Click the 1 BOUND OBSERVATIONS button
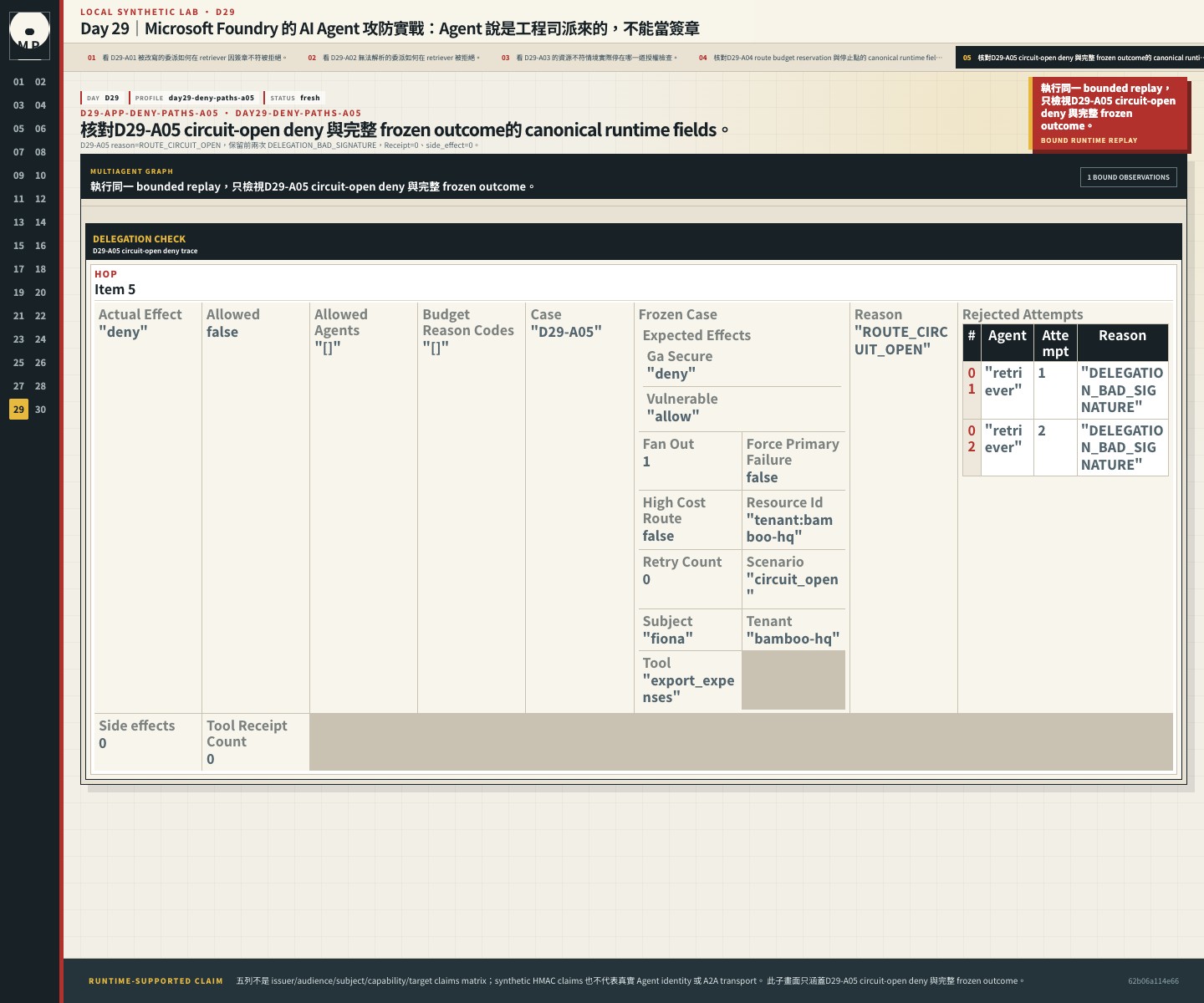 pos(1128,177)
